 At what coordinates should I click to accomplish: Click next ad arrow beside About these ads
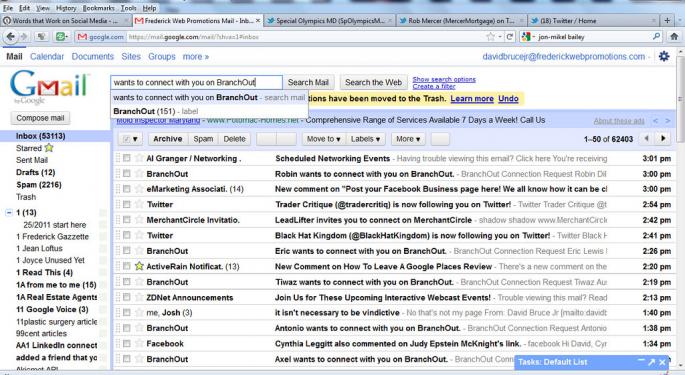coord(668,121)
